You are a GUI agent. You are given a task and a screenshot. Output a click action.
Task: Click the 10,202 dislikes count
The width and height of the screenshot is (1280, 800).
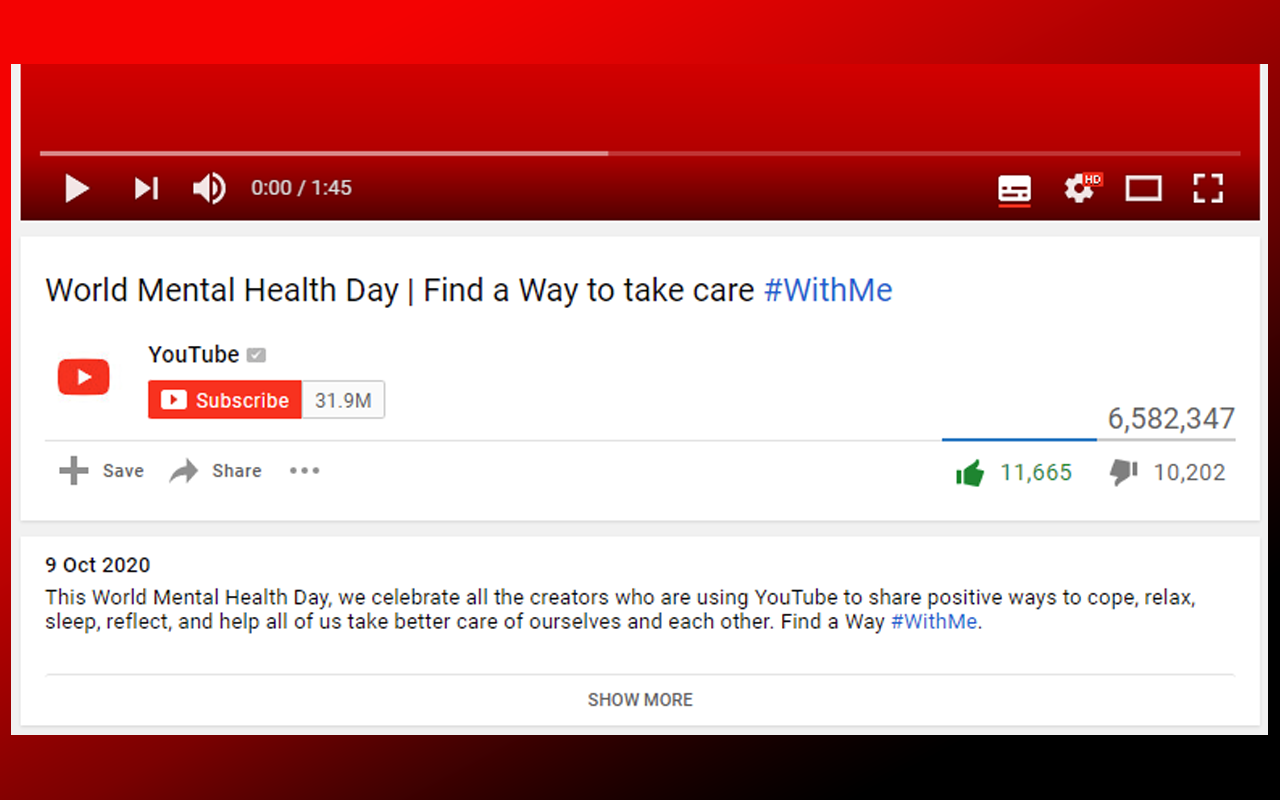click(1189, 473)
